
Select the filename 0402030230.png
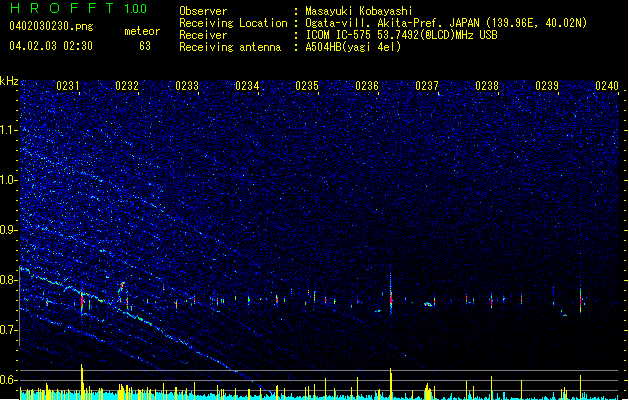51,26
